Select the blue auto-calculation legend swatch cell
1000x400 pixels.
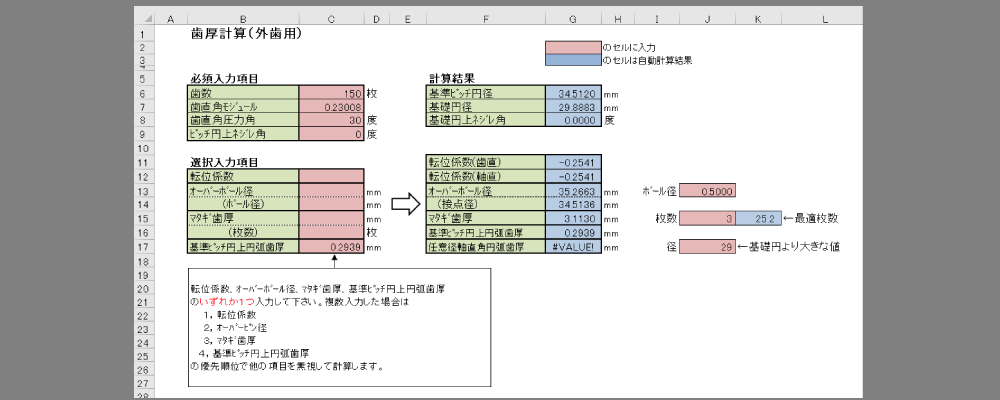[572, 61]
